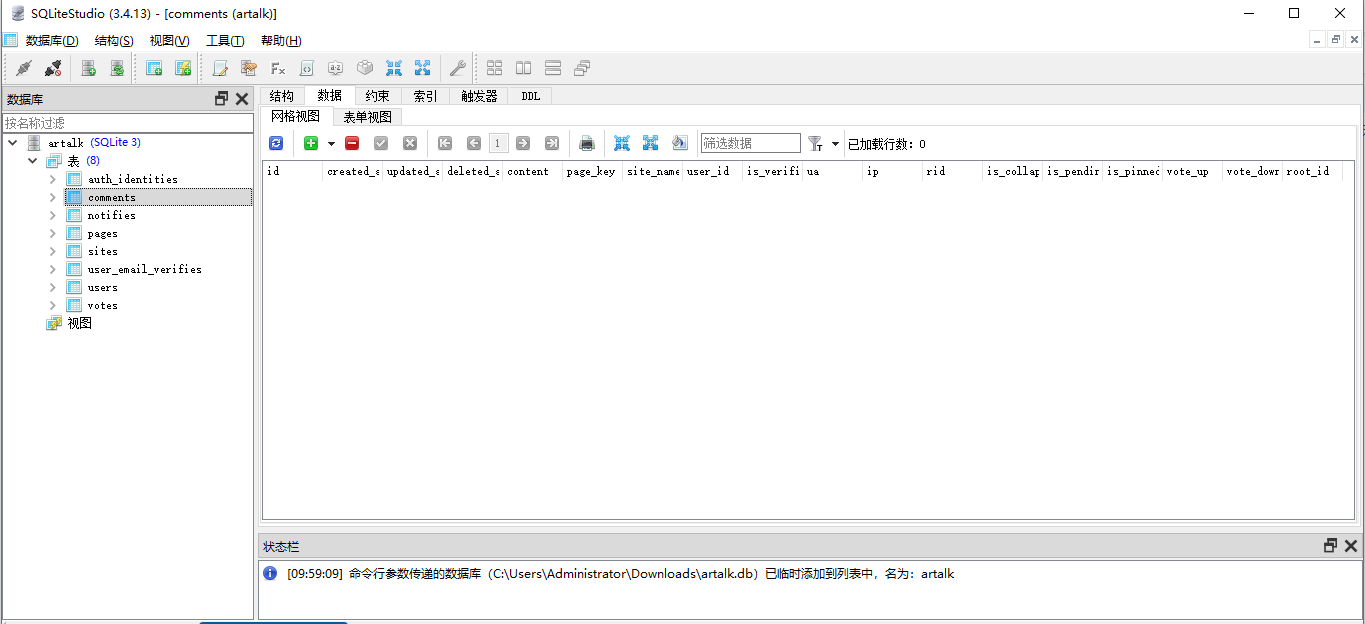Select the votes table in tree
Screen dimensions: 1365x624
[x=102, y=305]
